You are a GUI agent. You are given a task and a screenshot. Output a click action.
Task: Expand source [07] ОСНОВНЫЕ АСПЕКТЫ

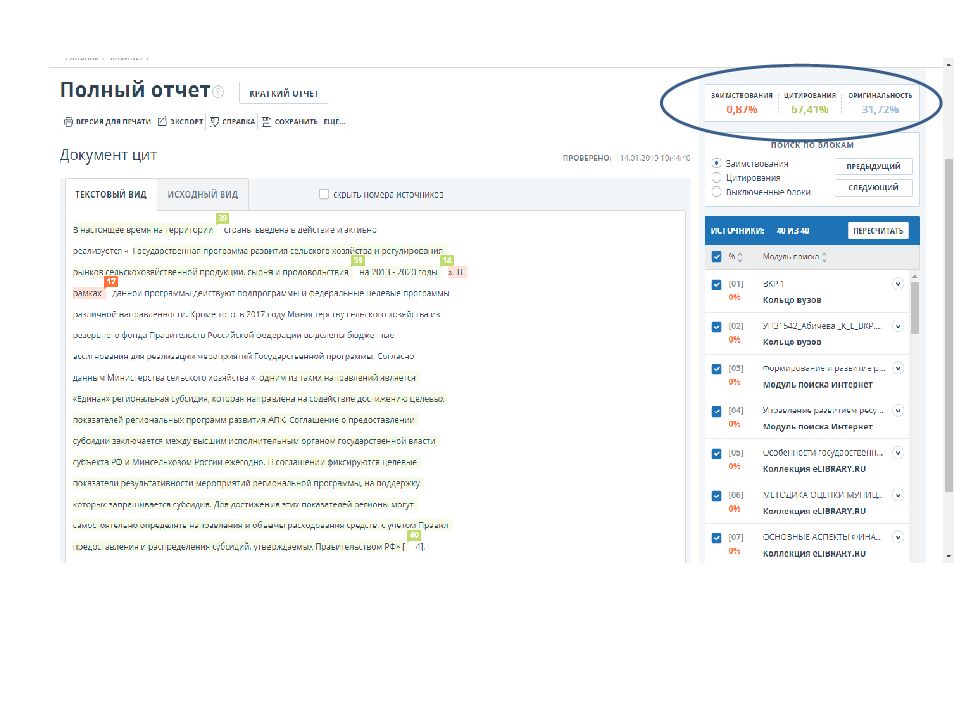tap(898, 538)
